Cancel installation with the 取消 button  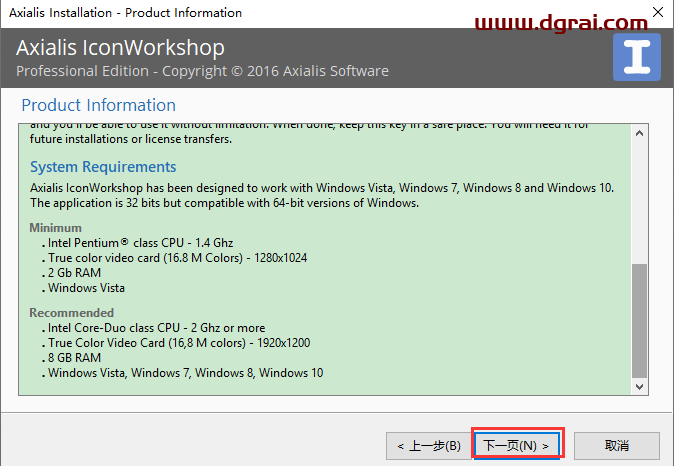617,446
